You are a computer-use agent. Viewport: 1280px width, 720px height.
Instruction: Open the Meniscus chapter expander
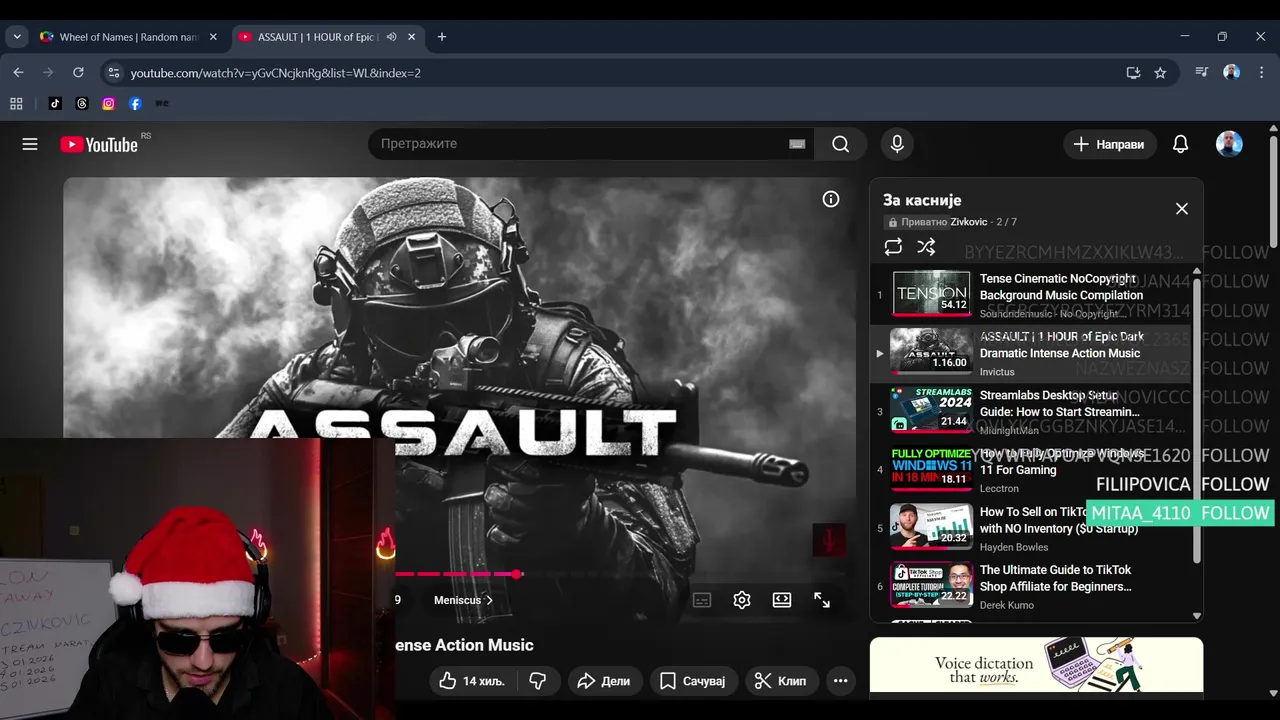click(x=463, y=600)
